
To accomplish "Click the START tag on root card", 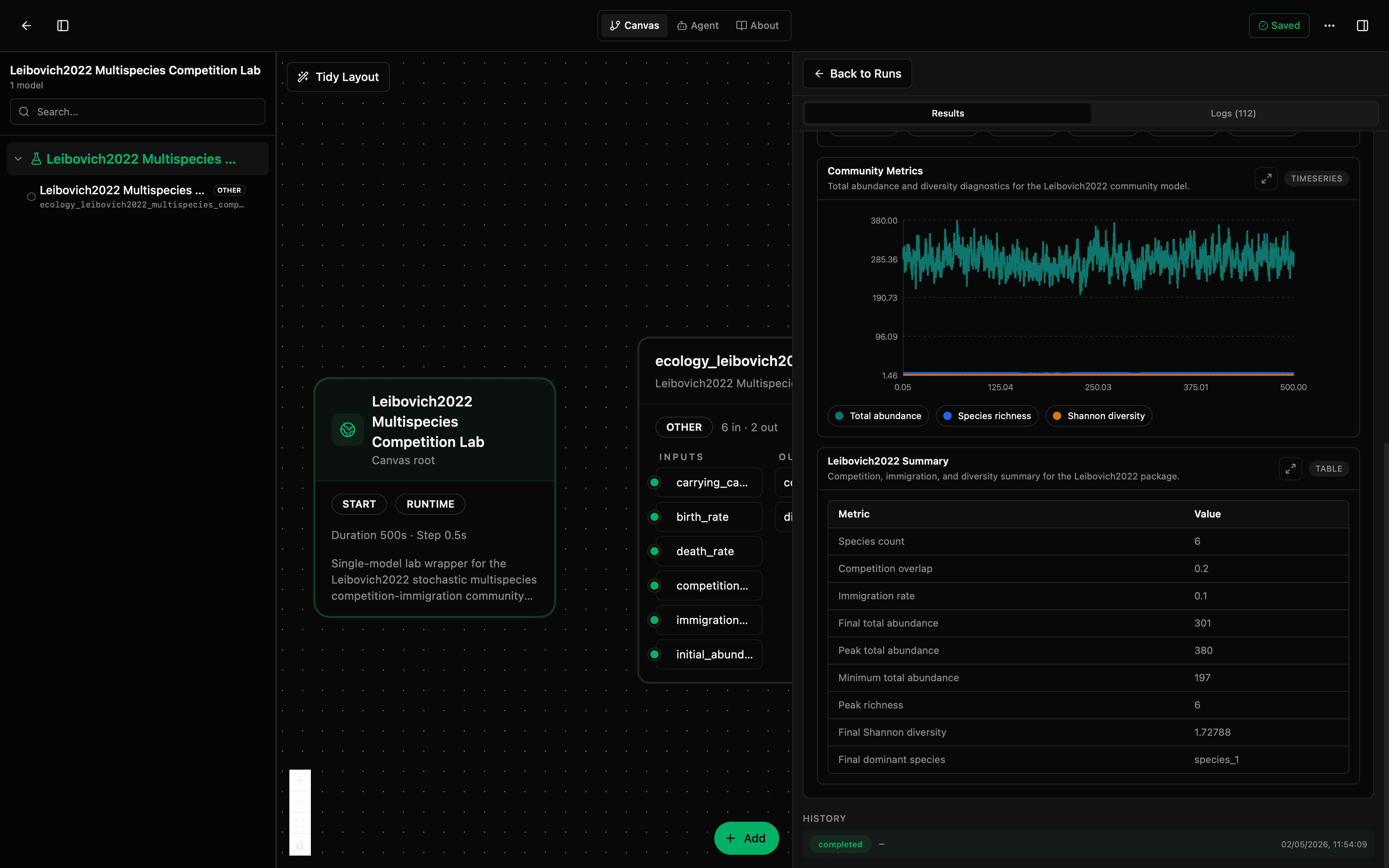I will click(x=359, y=504).
